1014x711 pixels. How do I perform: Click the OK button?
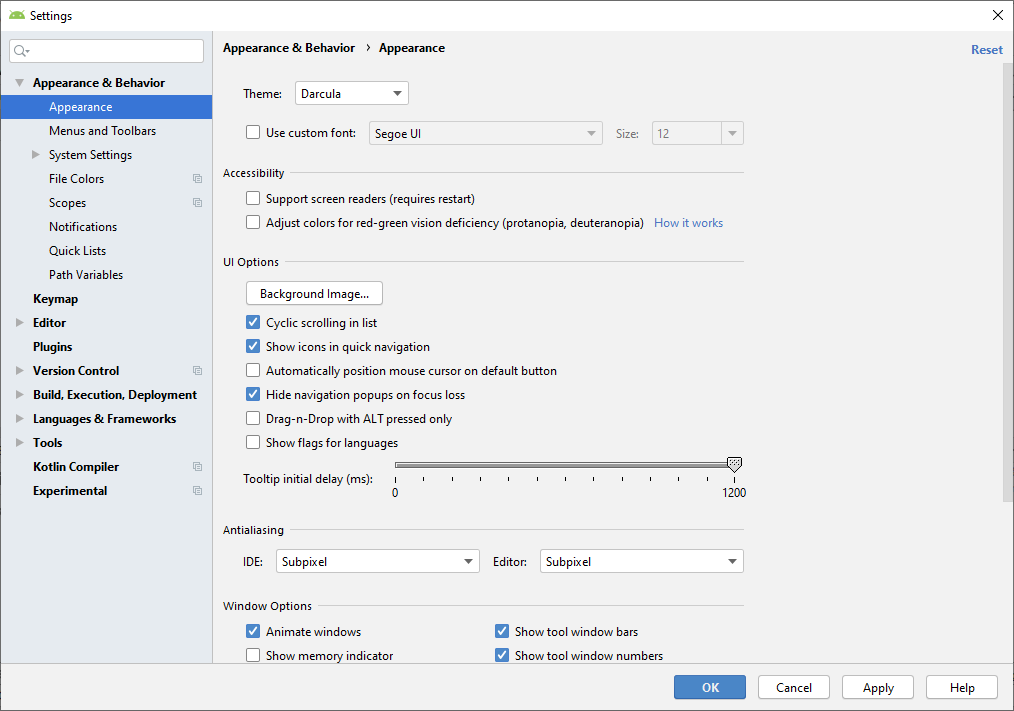709,687
